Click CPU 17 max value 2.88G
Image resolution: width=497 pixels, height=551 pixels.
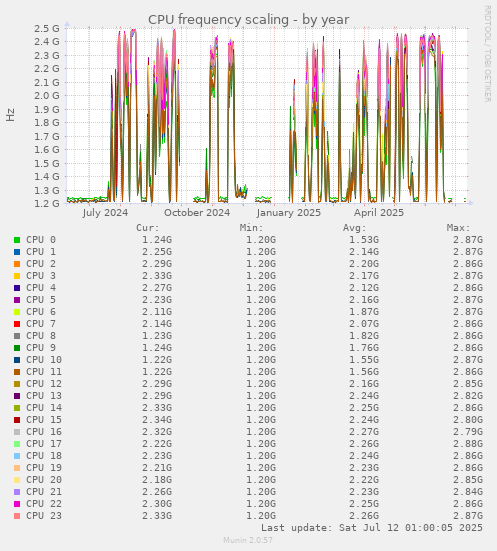coord(468,444)
